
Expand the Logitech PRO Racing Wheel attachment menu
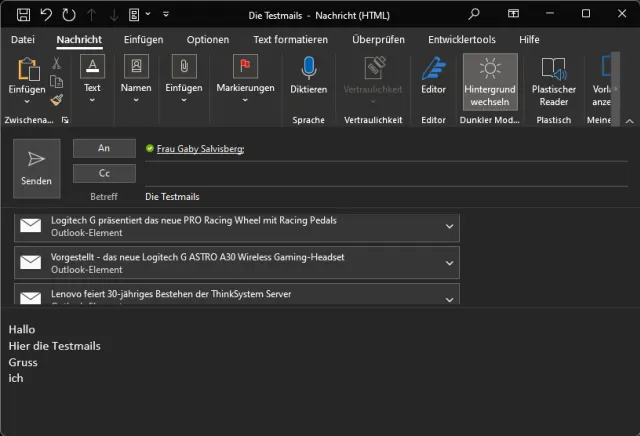(x=449, y=226)
